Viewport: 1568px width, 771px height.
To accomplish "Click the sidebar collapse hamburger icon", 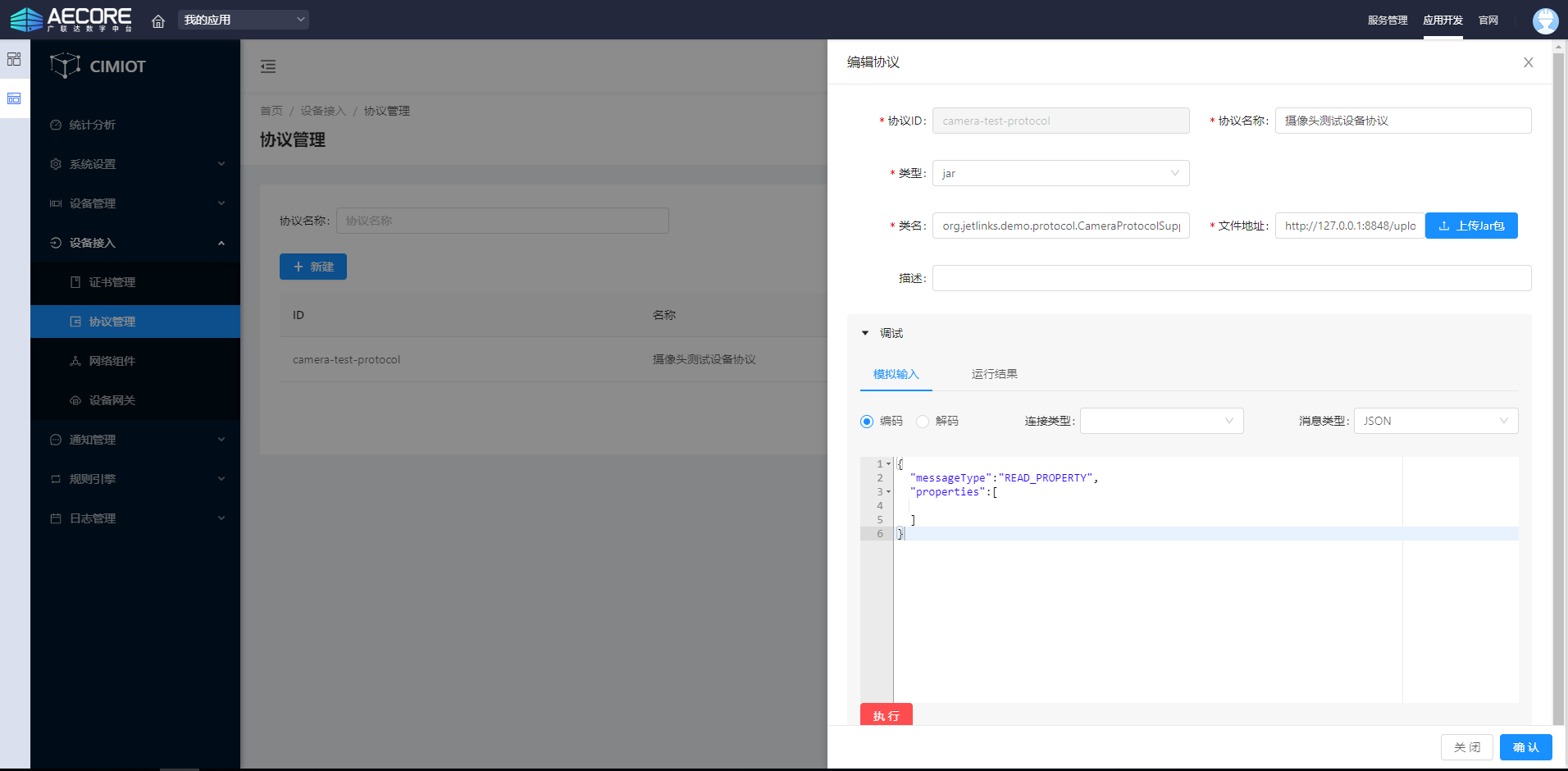I will tap(268, 66).
